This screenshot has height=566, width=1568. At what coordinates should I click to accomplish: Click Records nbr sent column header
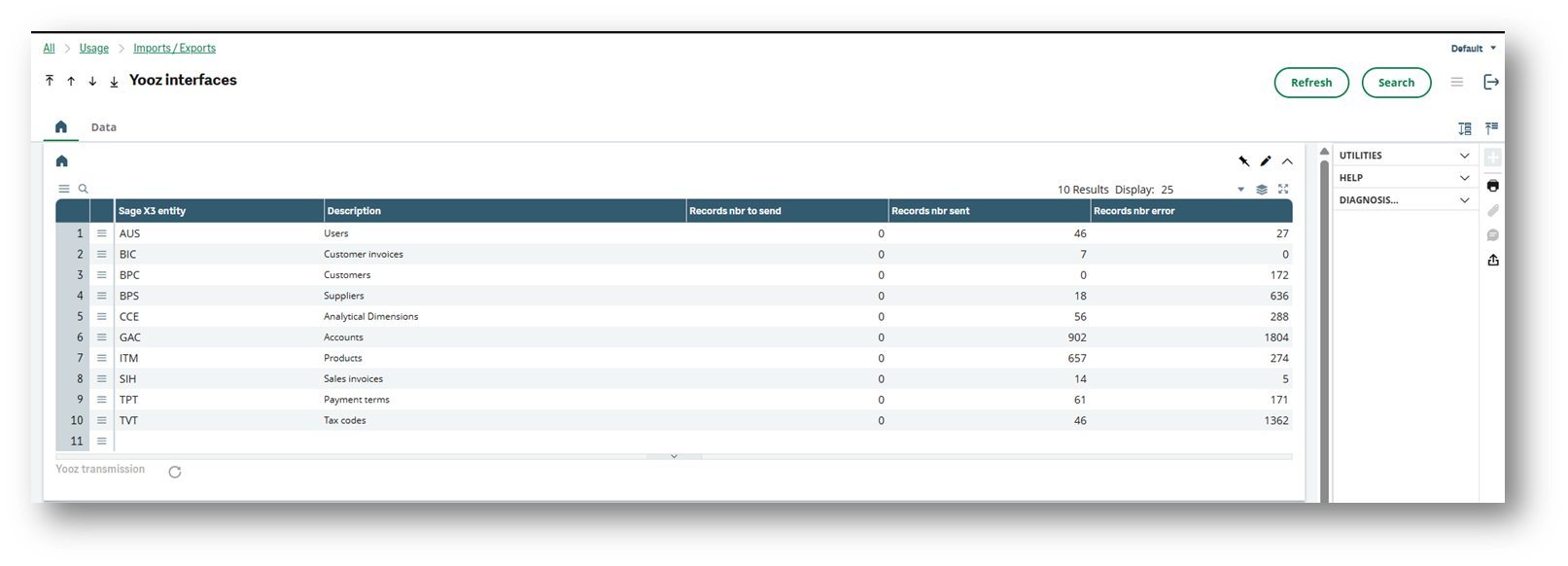click(x=990, y=211)
